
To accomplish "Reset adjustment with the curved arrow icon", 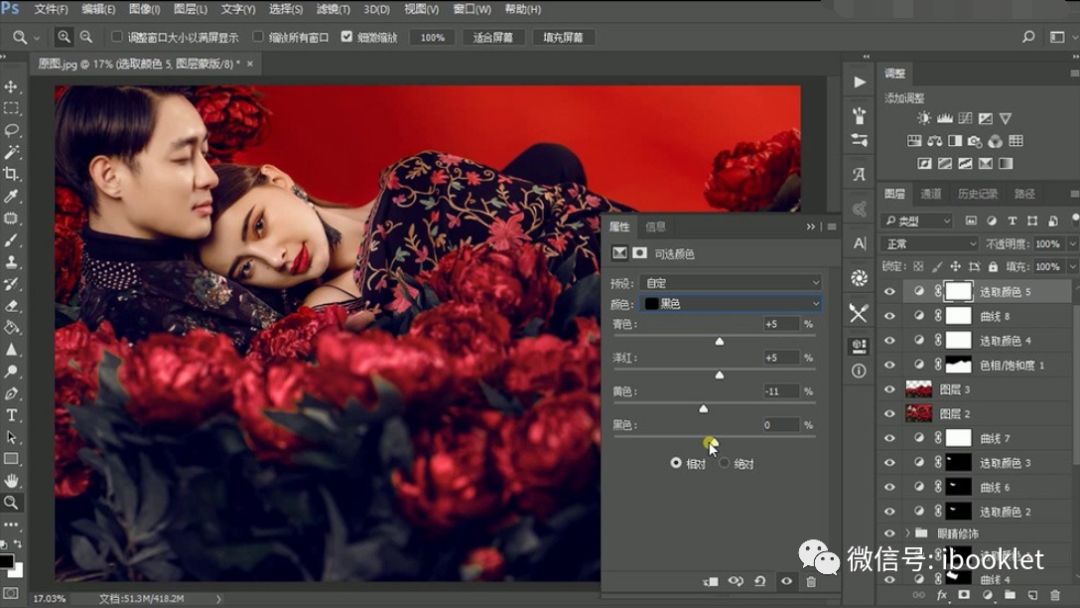I will (760, 581).
